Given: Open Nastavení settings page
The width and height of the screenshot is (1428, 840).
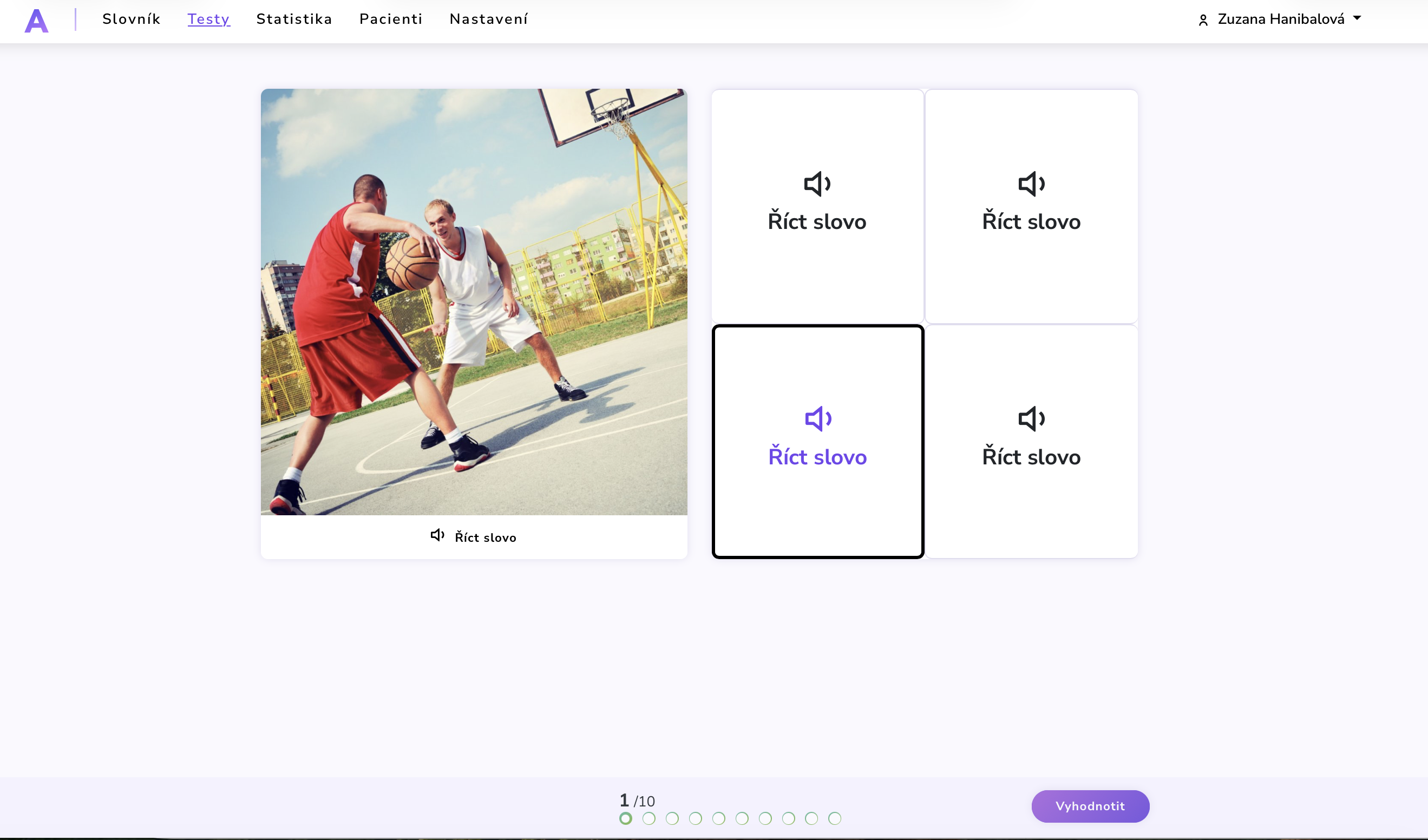Looking at the screenshot, I should [x=488, y=19].
